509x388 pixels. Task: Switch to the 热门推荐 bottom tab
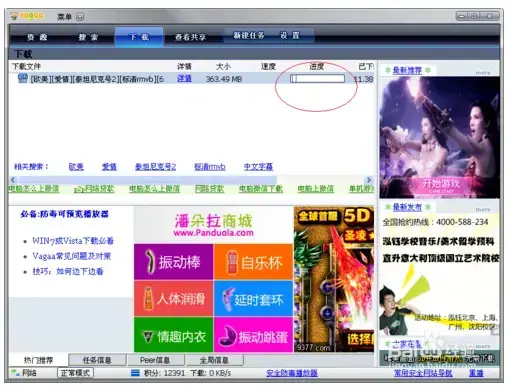pos(39,360)
